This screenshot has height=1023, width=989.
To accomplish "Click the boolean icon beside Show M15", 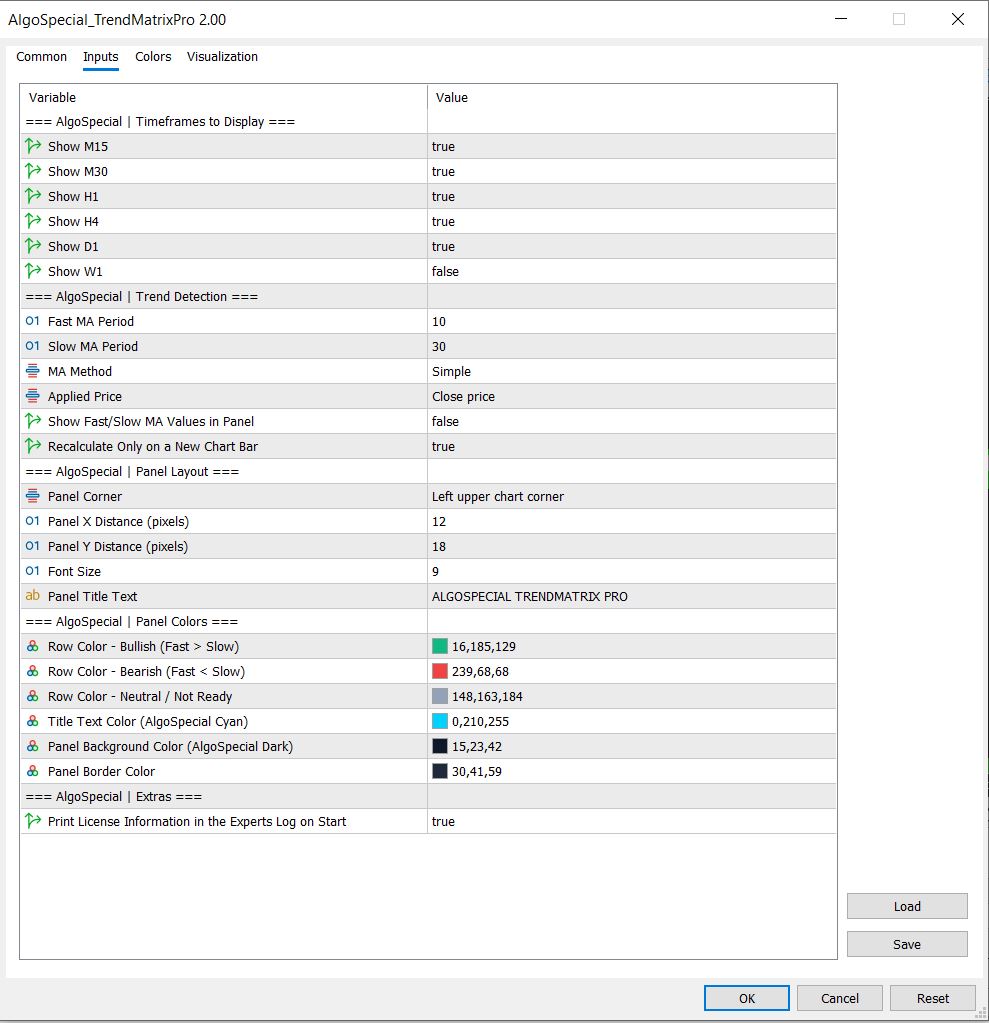I will pos(33,146).
